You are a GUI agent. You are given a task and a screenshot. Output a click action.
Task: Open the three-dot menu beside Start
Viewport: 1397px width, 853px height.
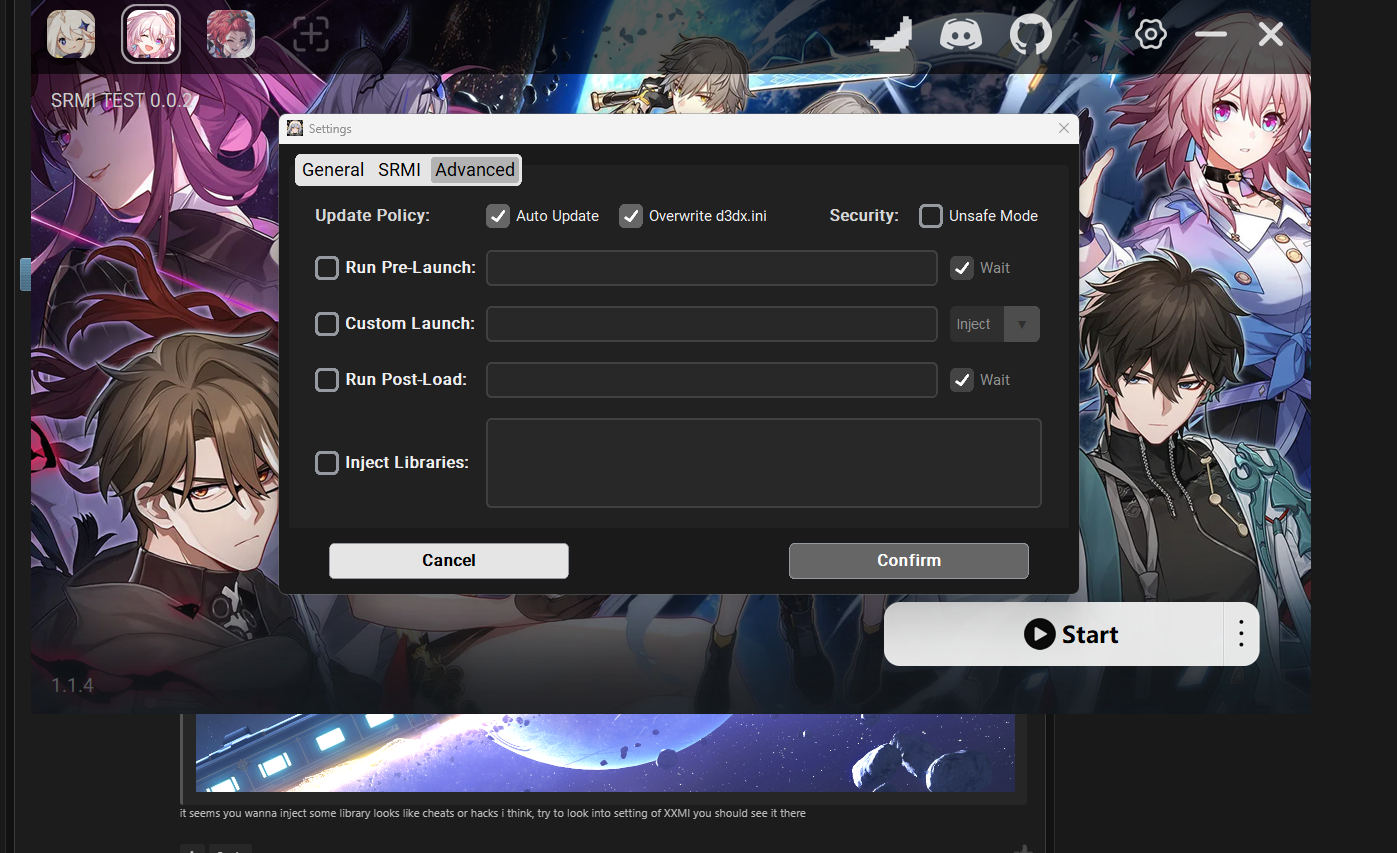(x=1241, y=634)
